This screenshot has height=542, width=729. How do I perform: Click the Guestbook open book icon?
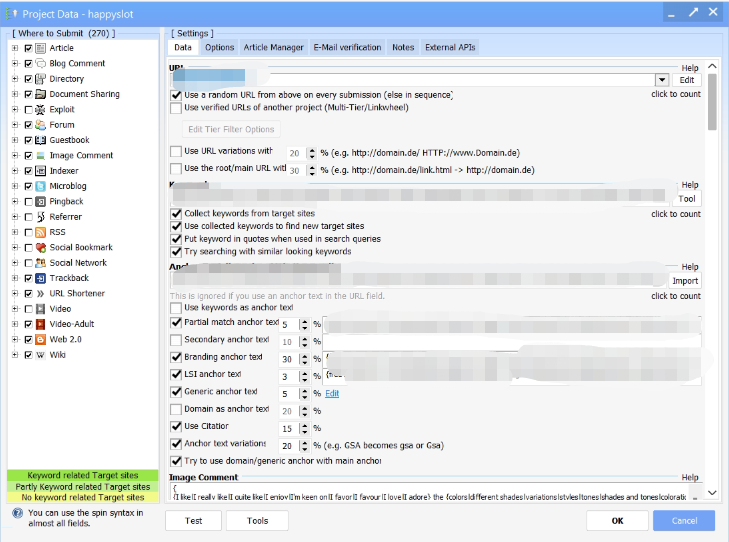pos(41,140)
